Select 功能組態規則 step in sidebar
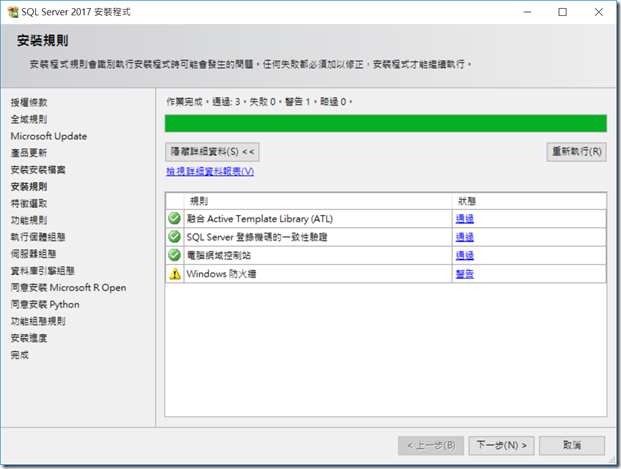621x469 pixels. coord(38,321)
